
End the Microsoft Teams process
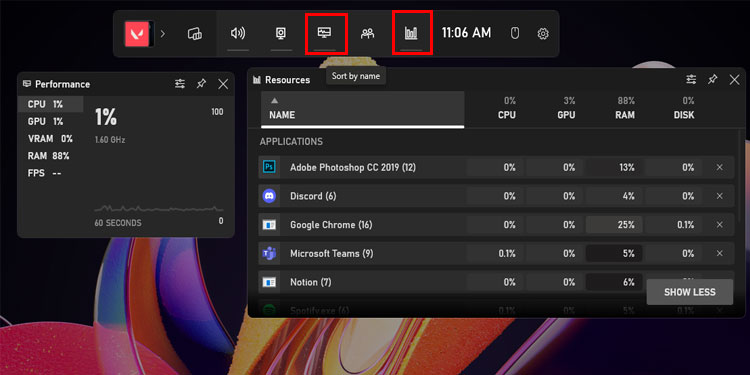[719, 254]
